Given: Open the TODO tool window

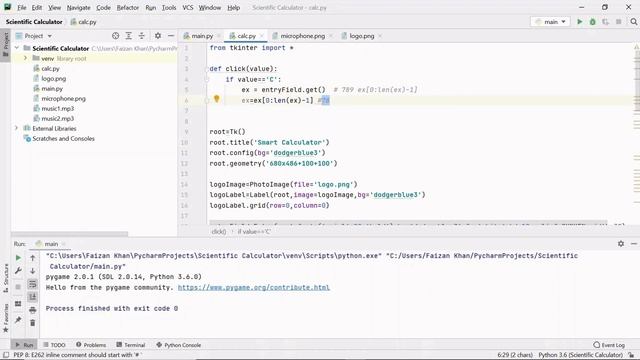Looking at the screenshot, I should coord(54,345).
